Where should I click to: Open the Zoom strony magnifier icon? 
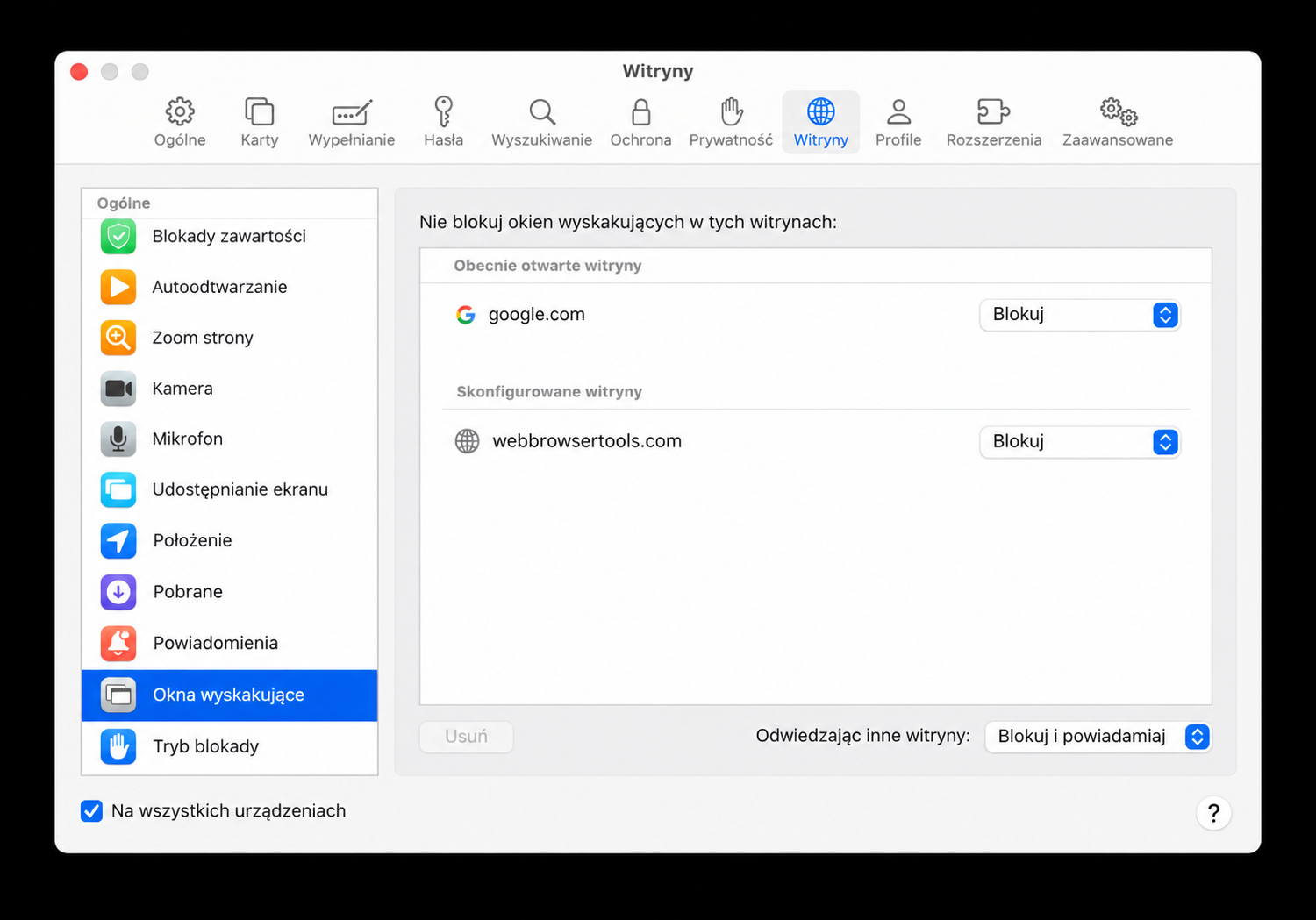click(118, 338)
